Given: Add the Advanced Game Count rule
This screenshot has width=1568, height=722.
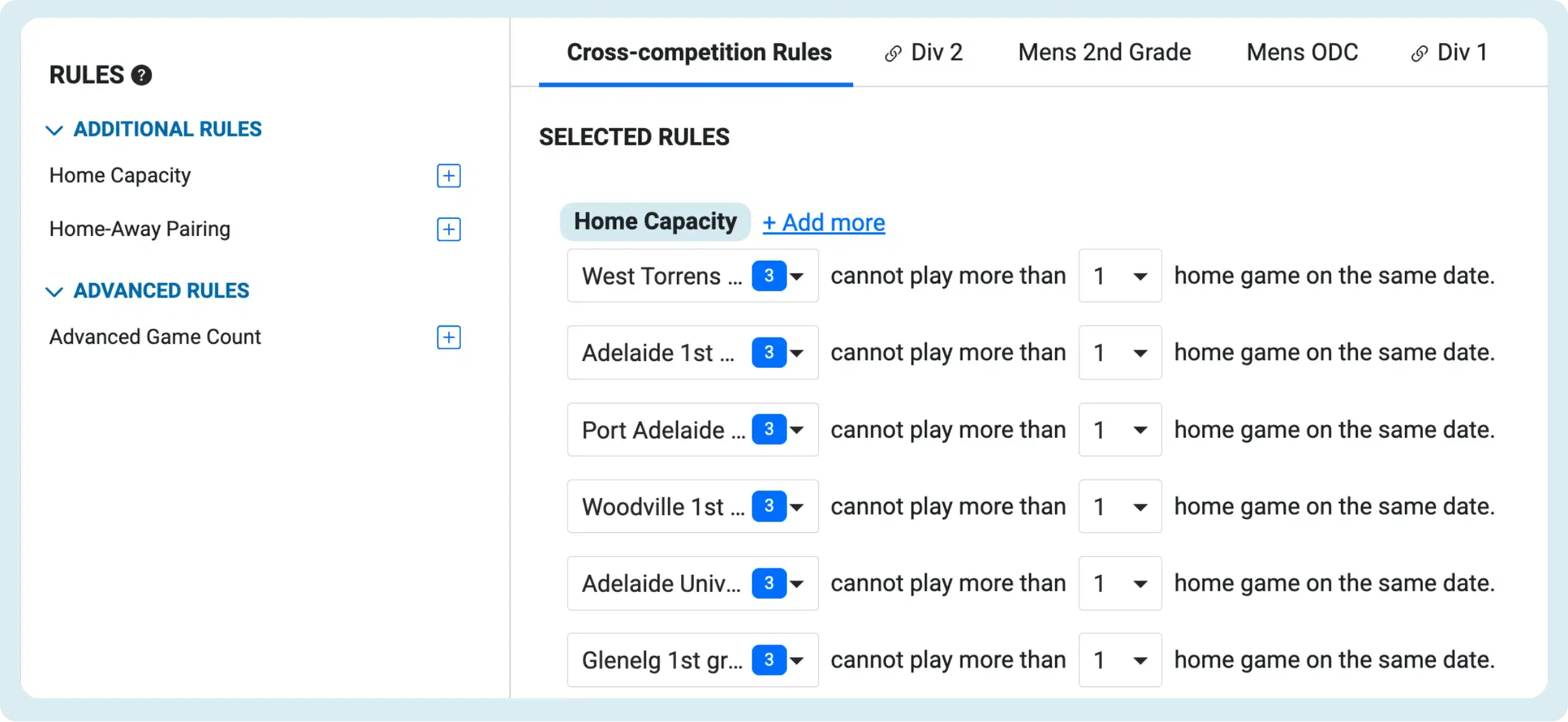Looking at the screenshot, I should point(449,337).
